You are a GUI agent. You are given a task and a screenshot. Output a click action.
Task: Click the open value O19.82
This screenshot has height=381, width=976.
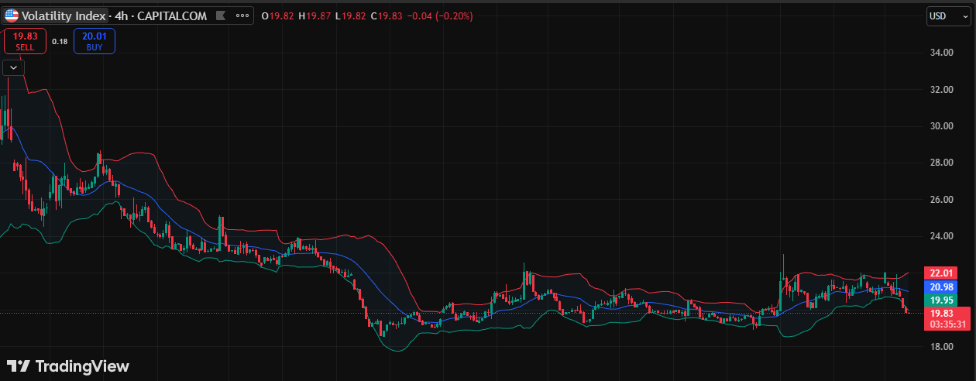278,16
